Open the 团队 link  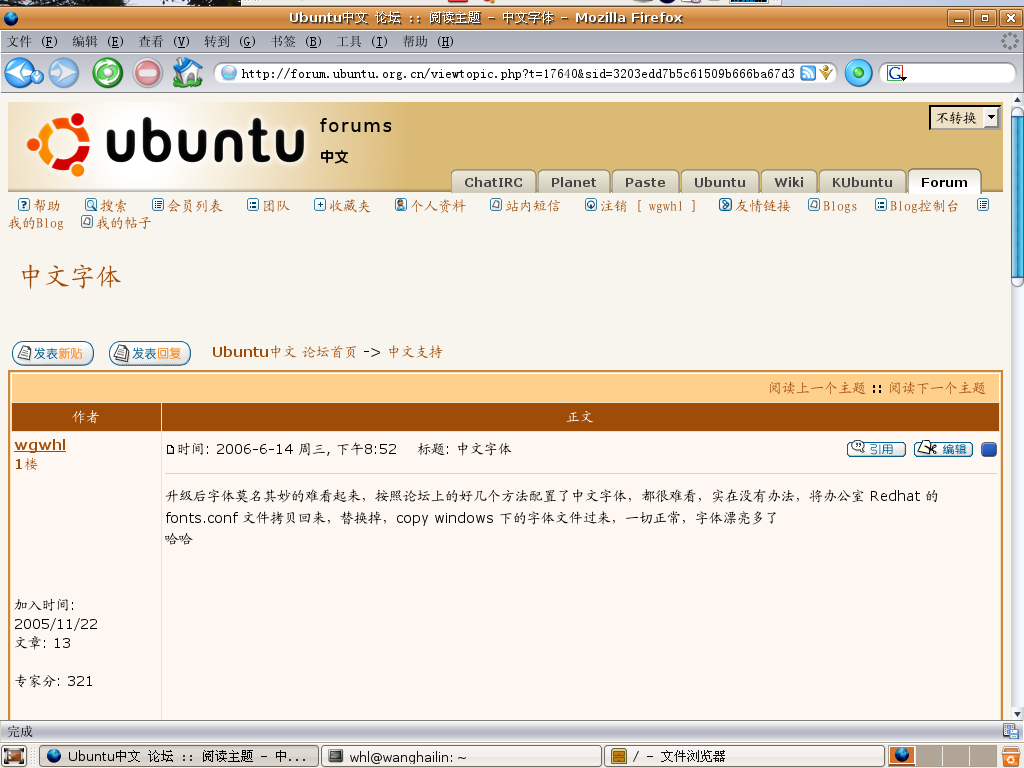[268, 206]
